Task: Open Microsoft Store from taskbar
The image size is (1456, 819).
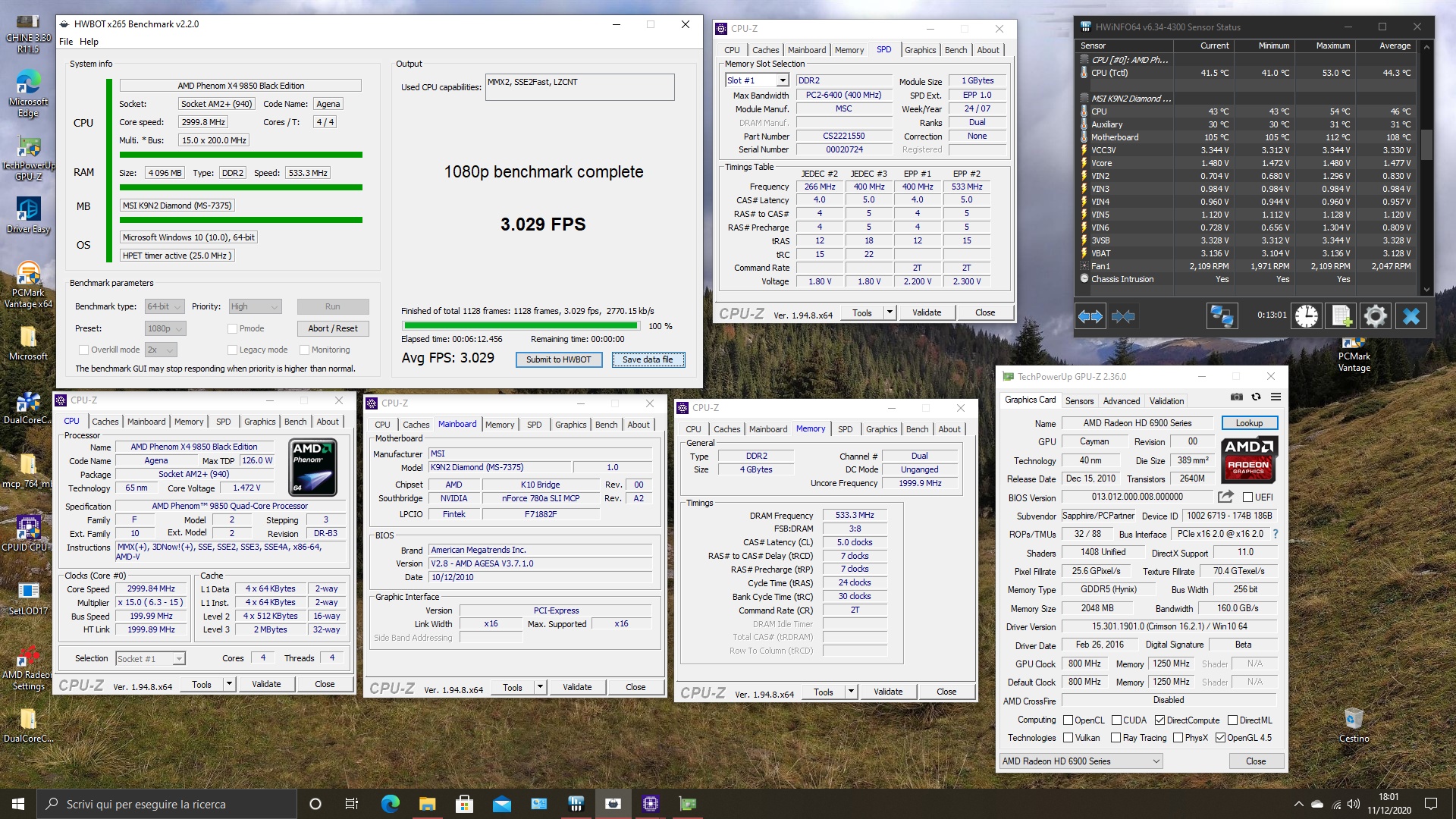Action: [464, 804]
